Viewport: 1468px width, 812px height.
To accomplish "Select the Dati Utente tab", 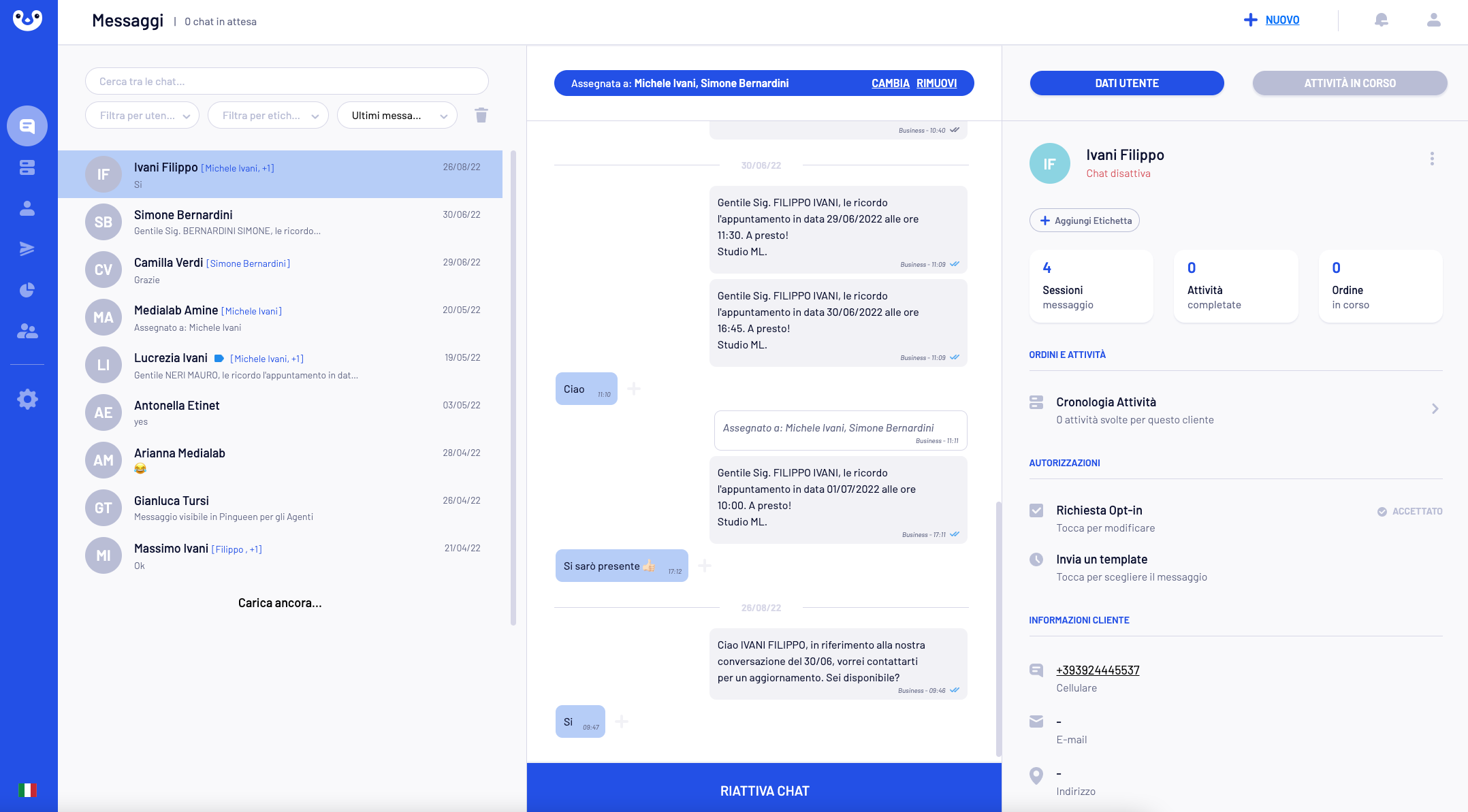I will coord(1126,83).
